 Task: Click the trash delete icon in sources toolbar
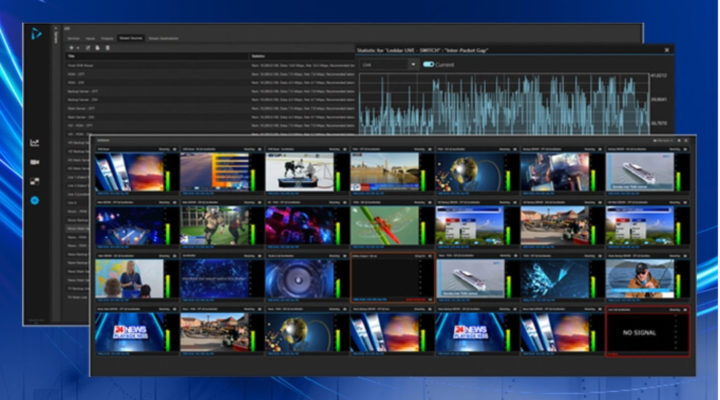coord(107,48)
